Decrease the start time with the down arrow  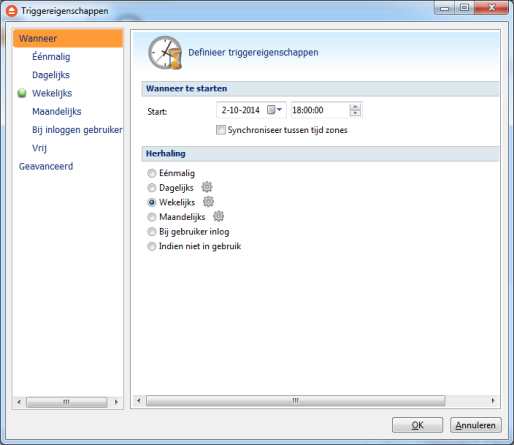pos(355,113)
